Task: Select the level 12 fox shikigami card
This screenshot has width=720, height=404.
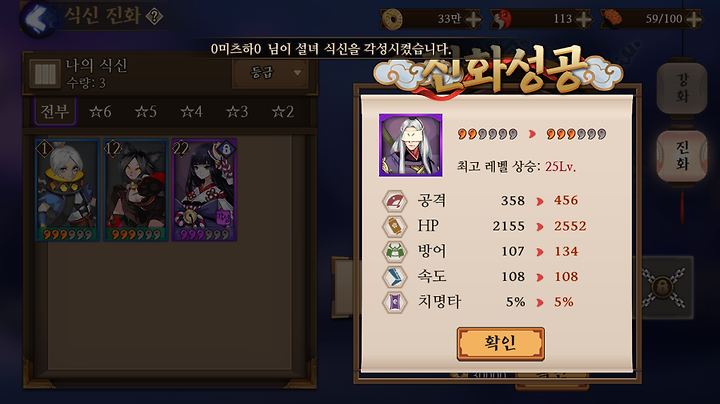Action: (x=135, y=190)
